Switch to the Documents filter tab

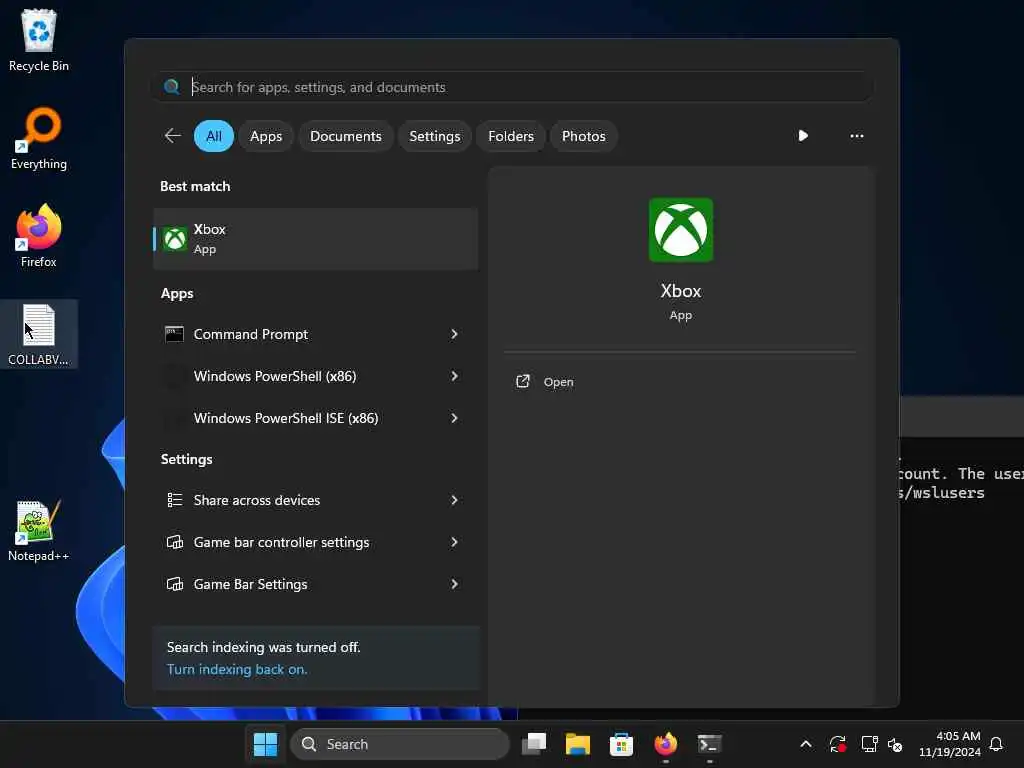click(x=345, y=136)
